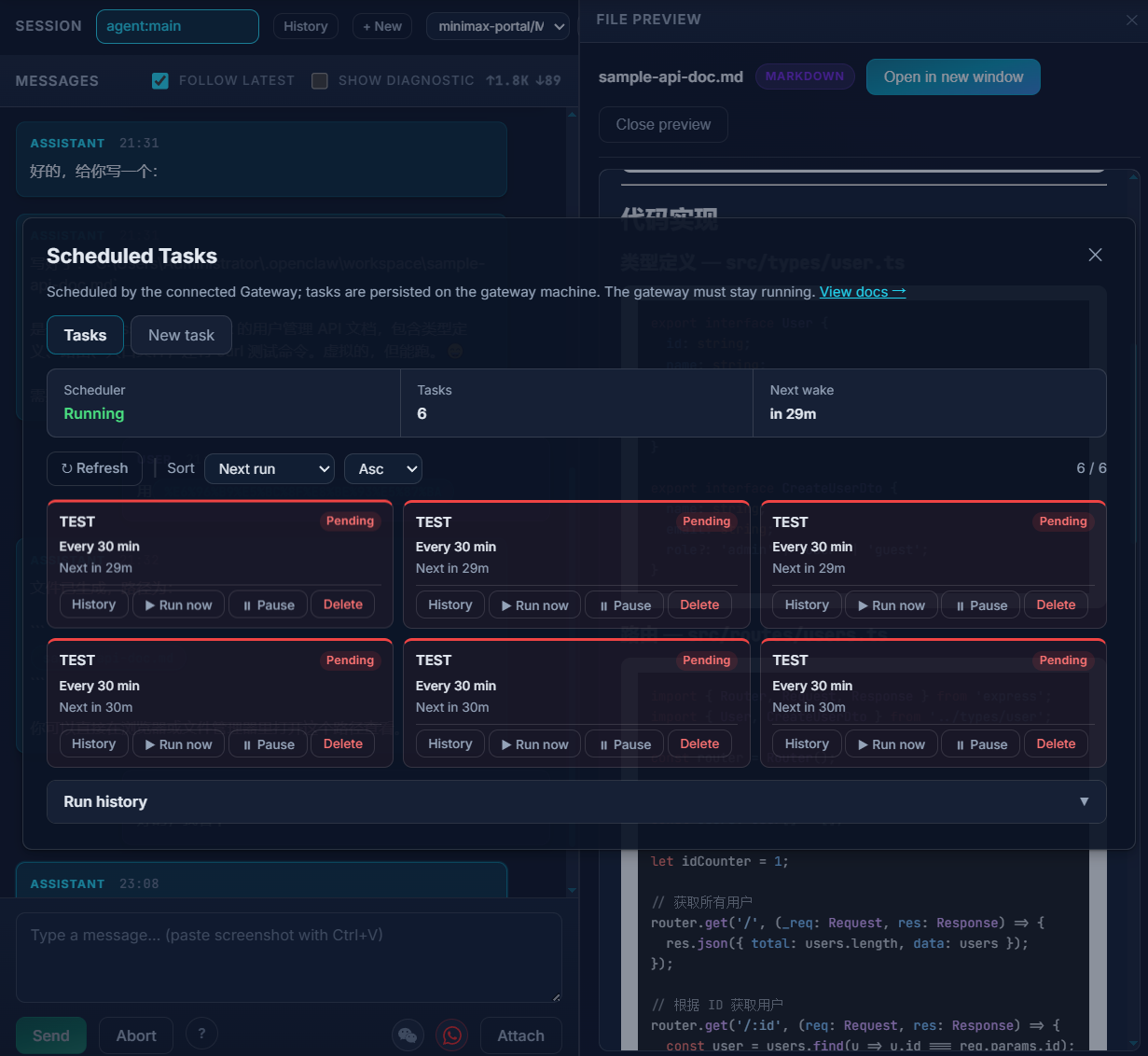Pause the top-left pending TEST task
Viewport: 1148px width, 1056px height.
[268, 604]
